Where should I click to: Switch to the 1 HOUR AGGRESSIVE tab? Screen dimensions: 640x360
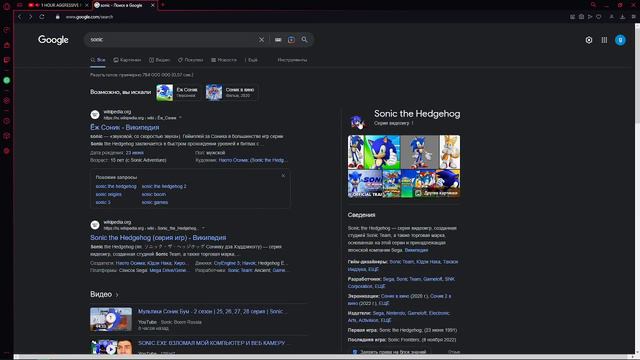(57, 5)
